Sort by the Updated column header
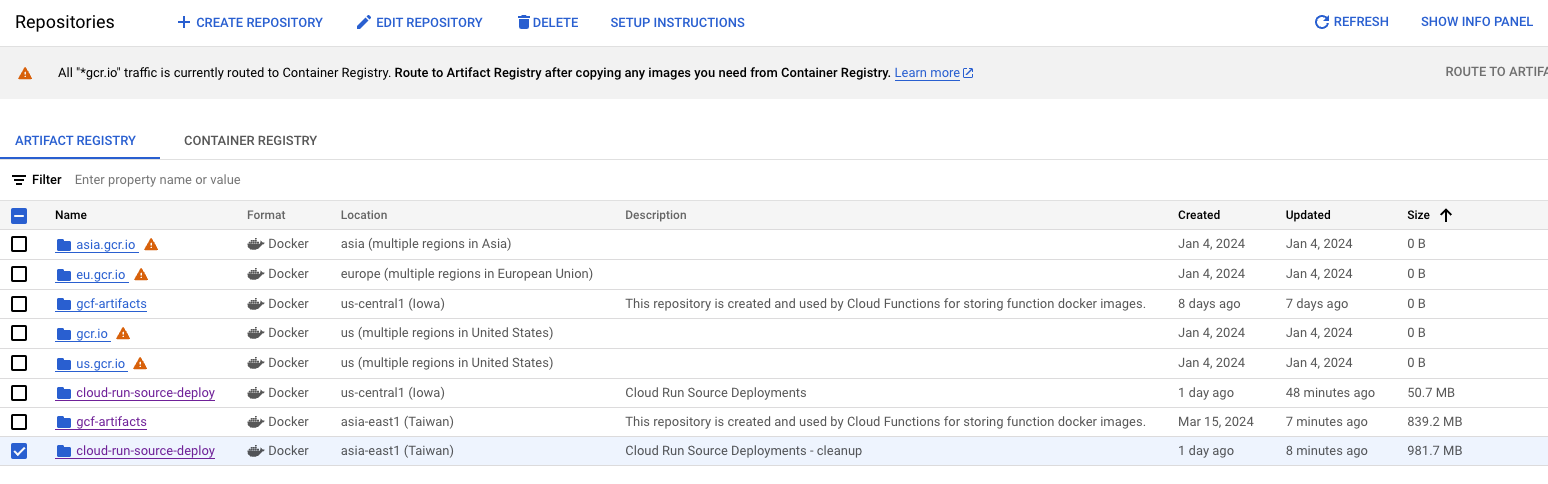The width and height of the screenshot is (1548, 484). [1308, 215]
